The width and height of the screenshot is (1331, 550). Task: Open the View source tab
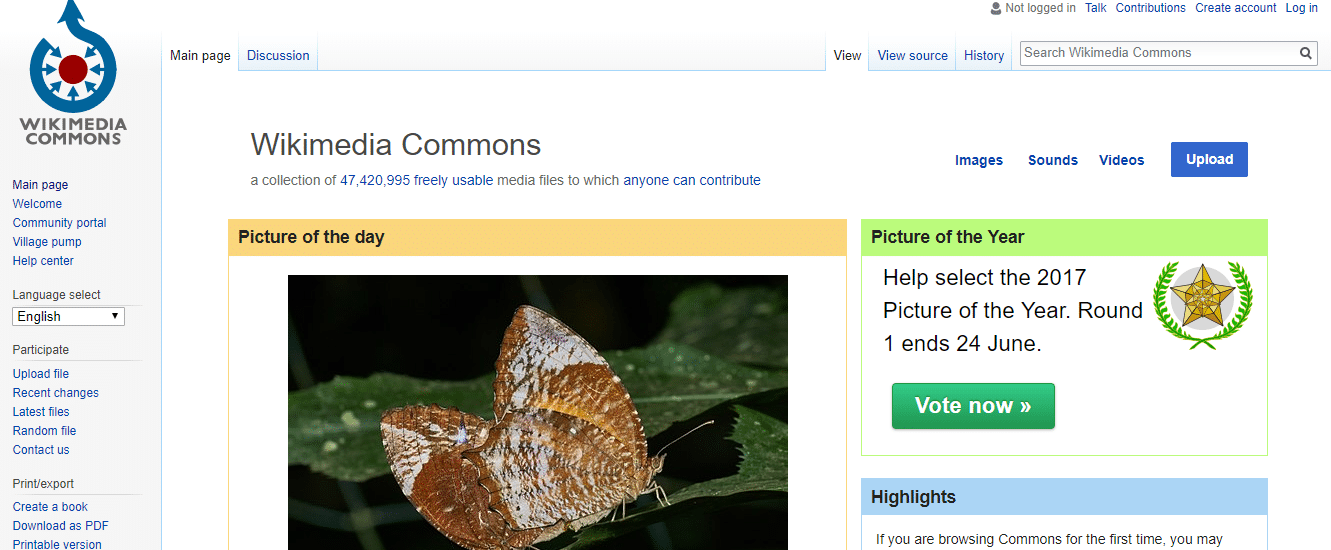point(912,56)
